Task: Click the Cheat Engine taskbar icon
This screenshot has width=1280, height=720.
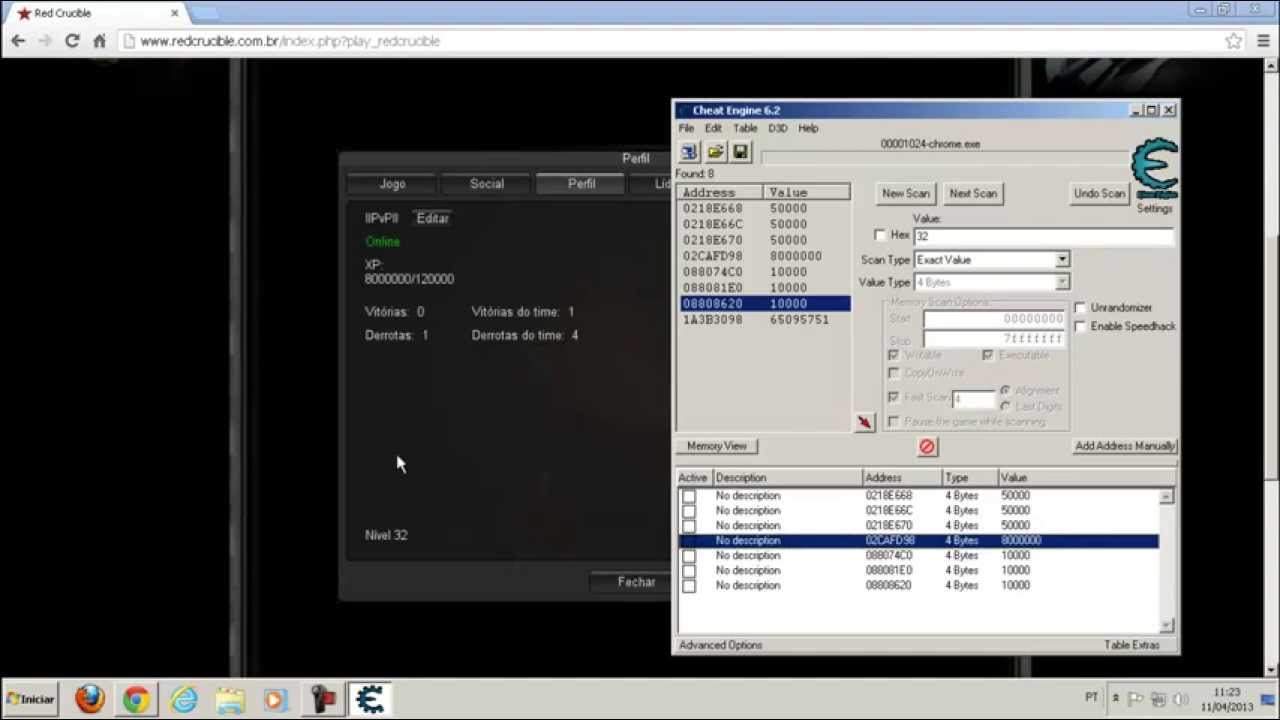Action: tap(369, 699)
